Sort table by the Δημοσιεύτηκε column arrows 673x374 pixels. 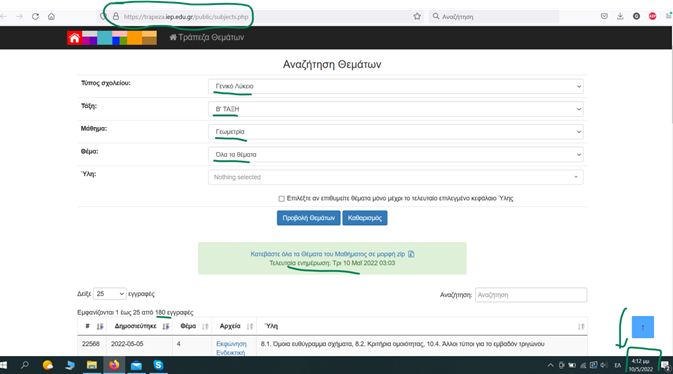[166, 326]
